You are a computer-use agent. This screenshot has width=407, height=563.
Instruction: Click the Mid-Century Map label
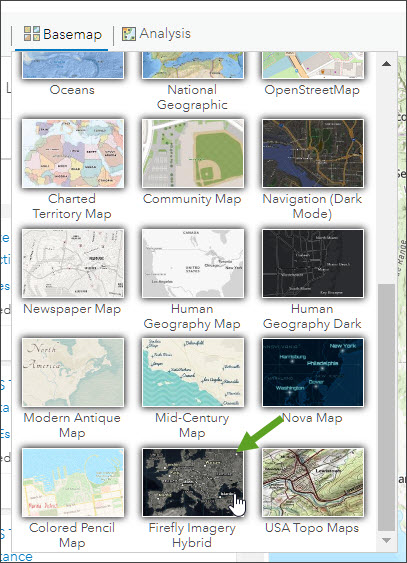(x=192, y=425)
